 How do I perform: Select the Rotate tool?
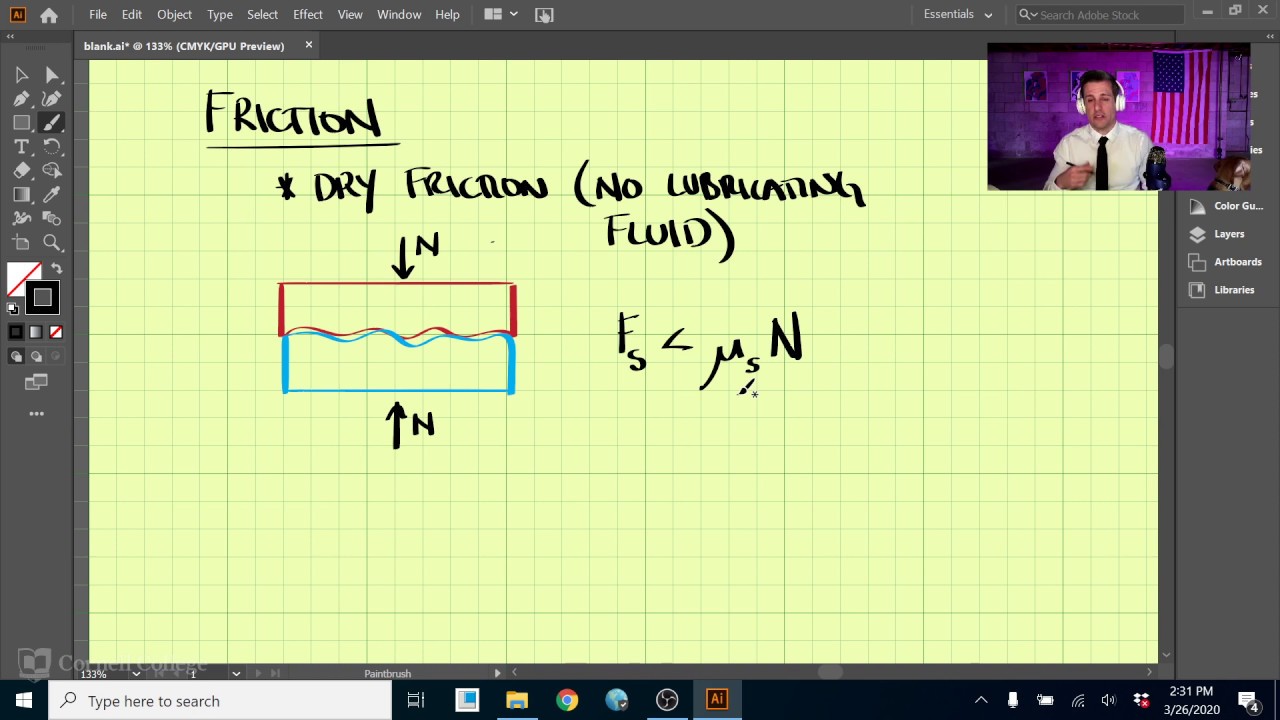[52, 147]
